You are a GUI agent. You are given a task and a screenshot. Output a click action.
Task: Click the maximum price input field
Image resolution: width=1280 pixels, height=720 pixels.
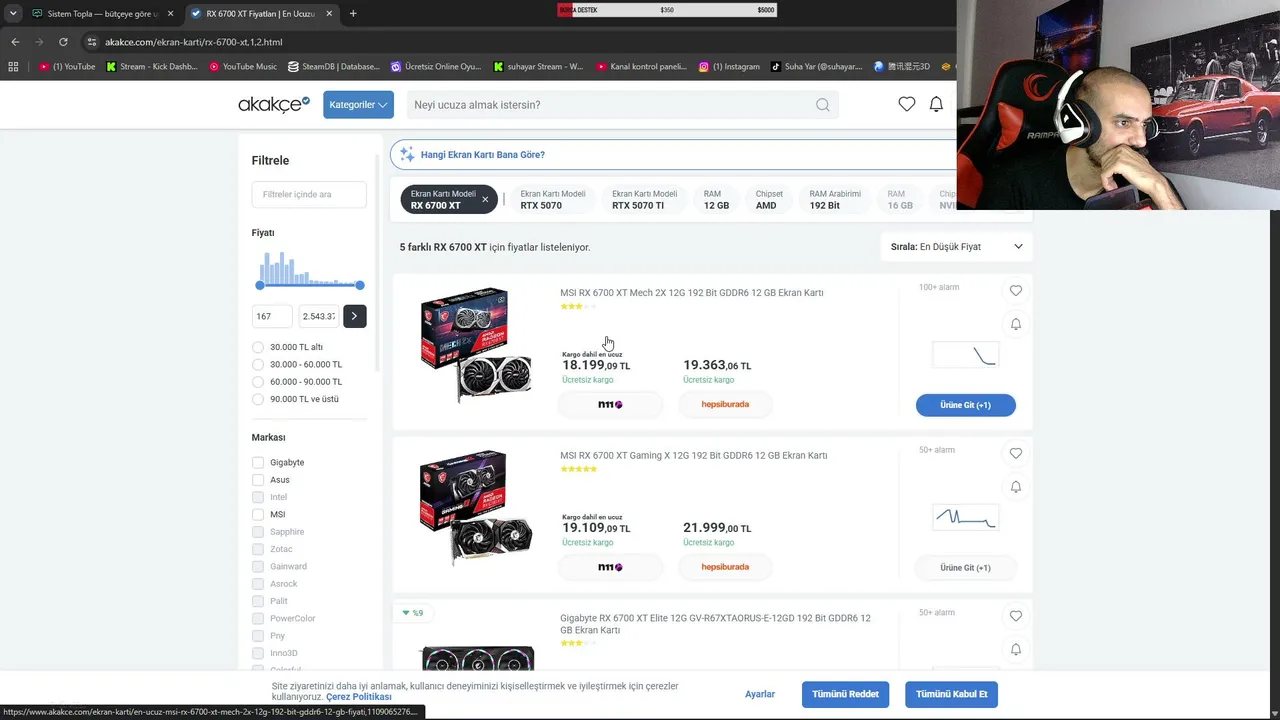[x=319, y=316]
